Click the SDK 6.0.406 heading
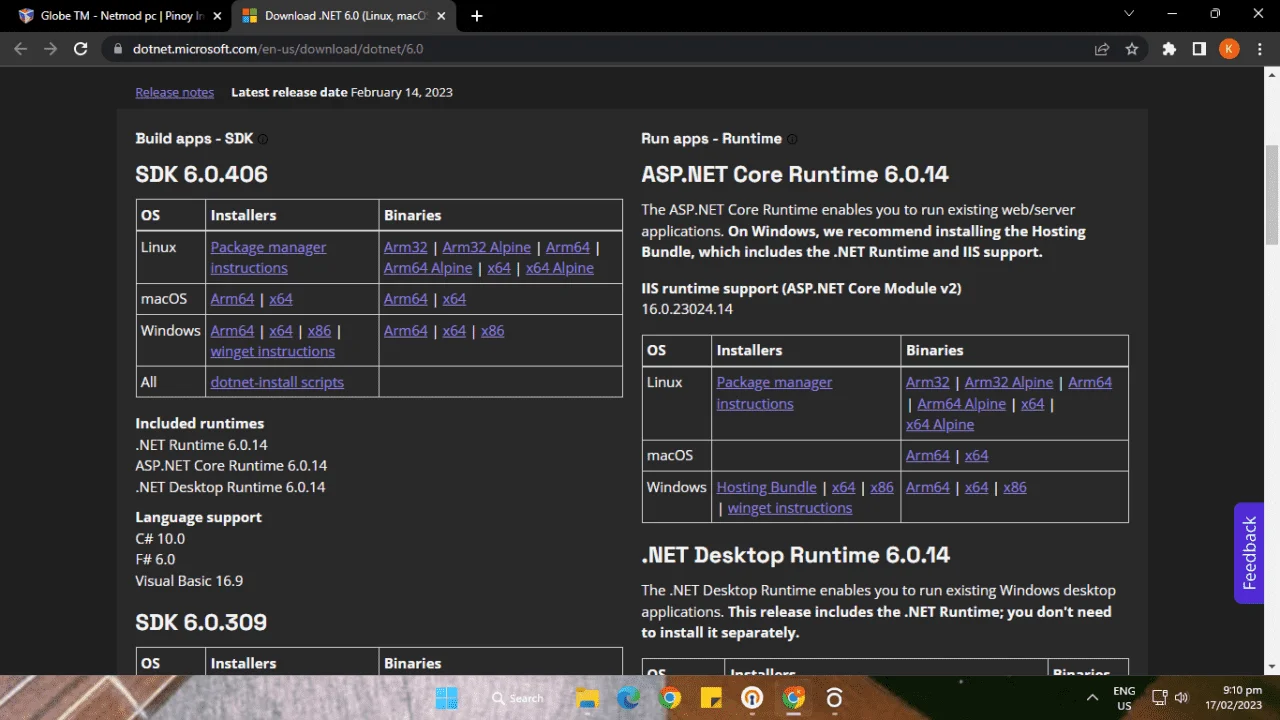Image resolution: width=1280 pixels, height=720 pixels. 202,175
